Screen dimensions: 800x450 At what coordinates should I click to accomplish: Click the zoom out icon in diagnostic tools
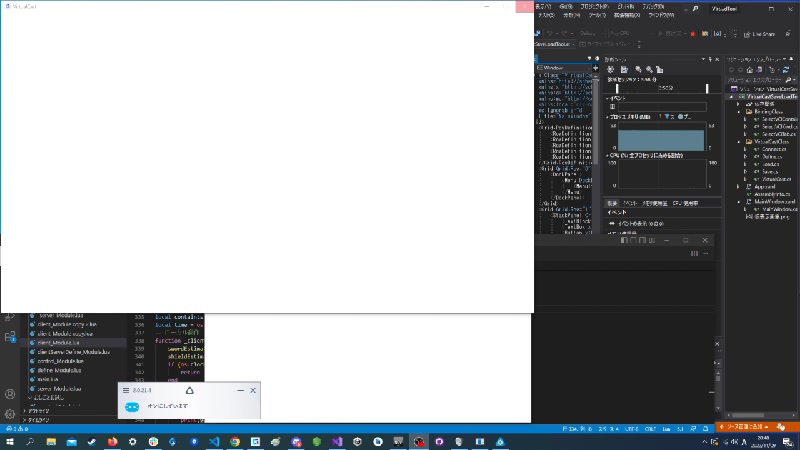coord(649,69)
